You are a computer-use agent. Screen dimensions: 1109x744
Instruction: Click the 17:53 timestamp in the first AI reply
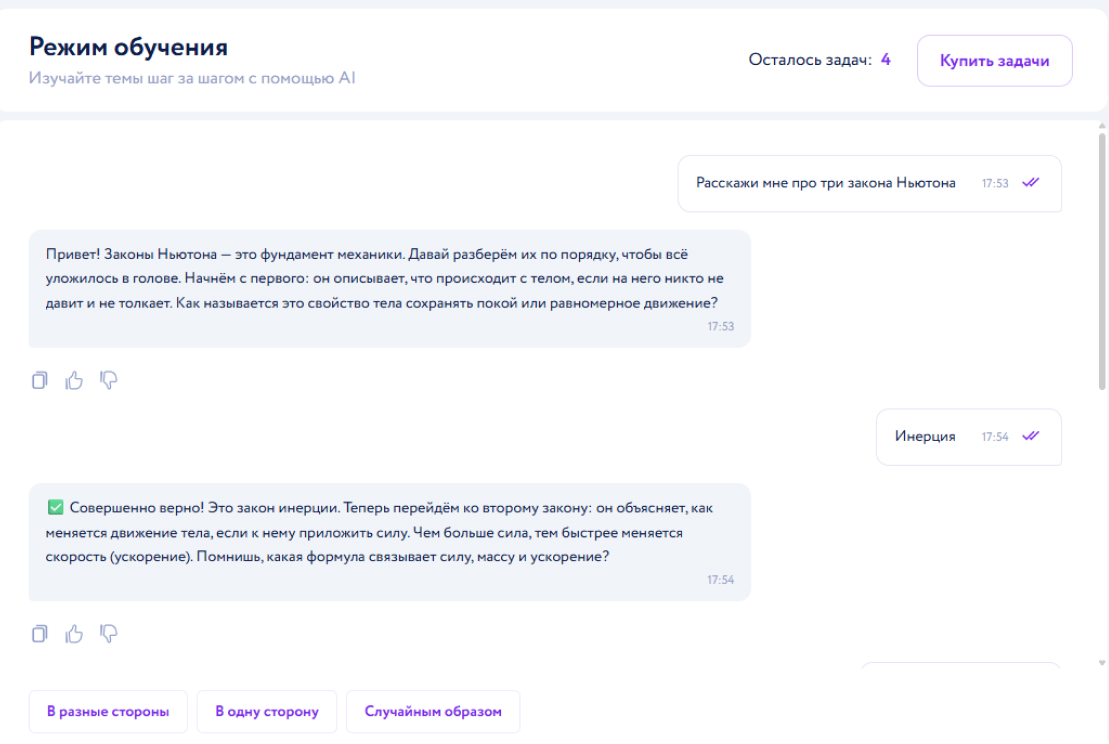coord(721,326)
